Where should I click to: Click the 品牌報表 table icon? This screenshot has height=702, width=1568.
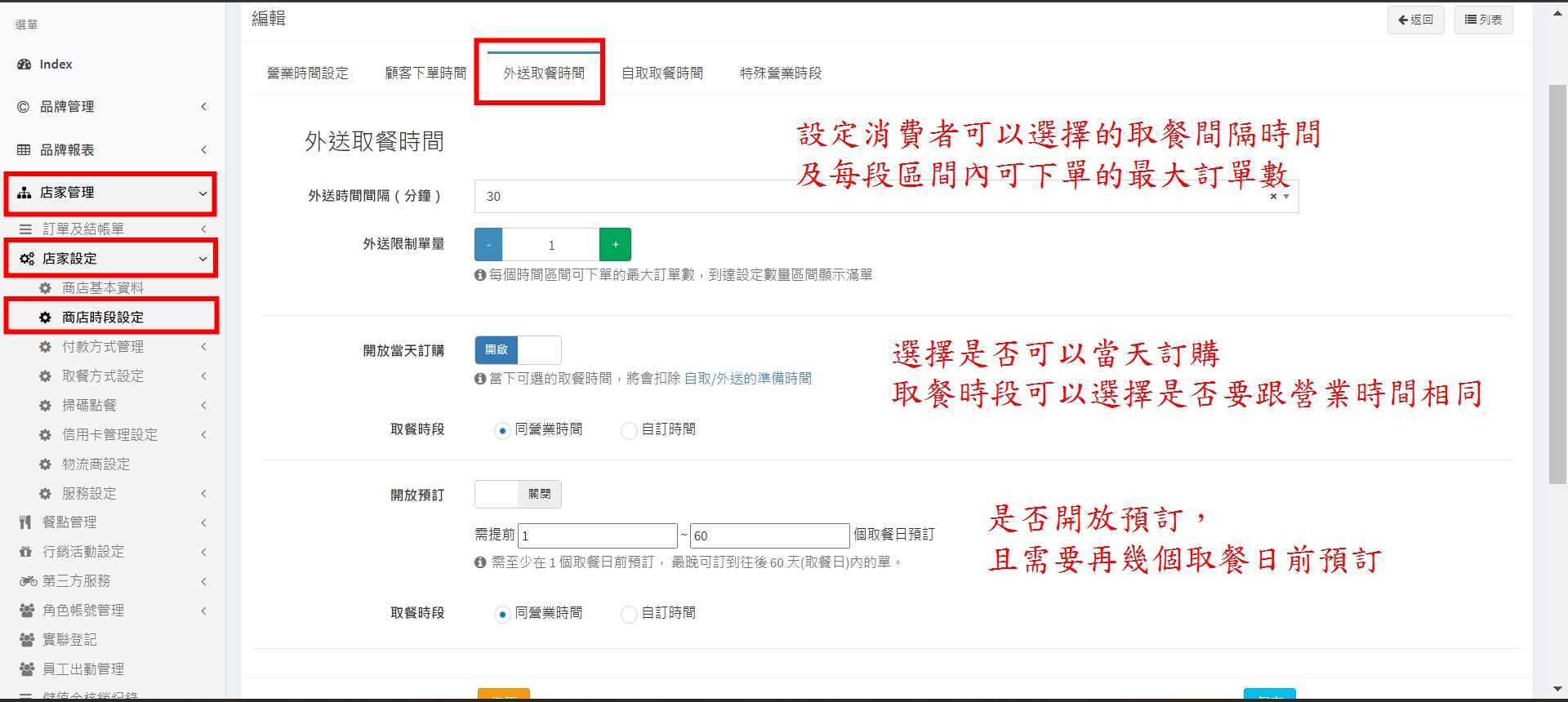(24, 150)
